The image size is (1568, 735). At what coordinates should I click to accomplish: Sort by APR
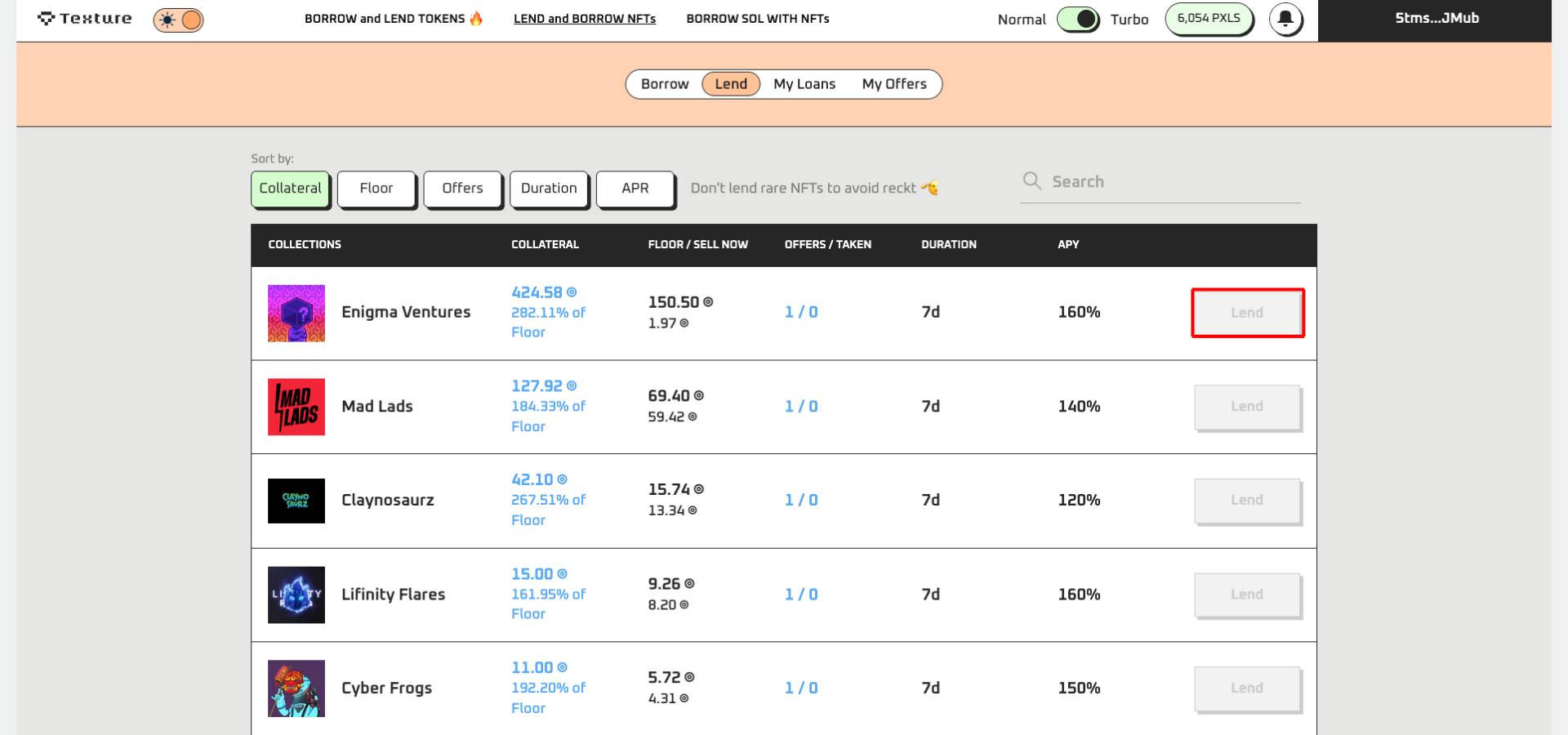(635, 189)
